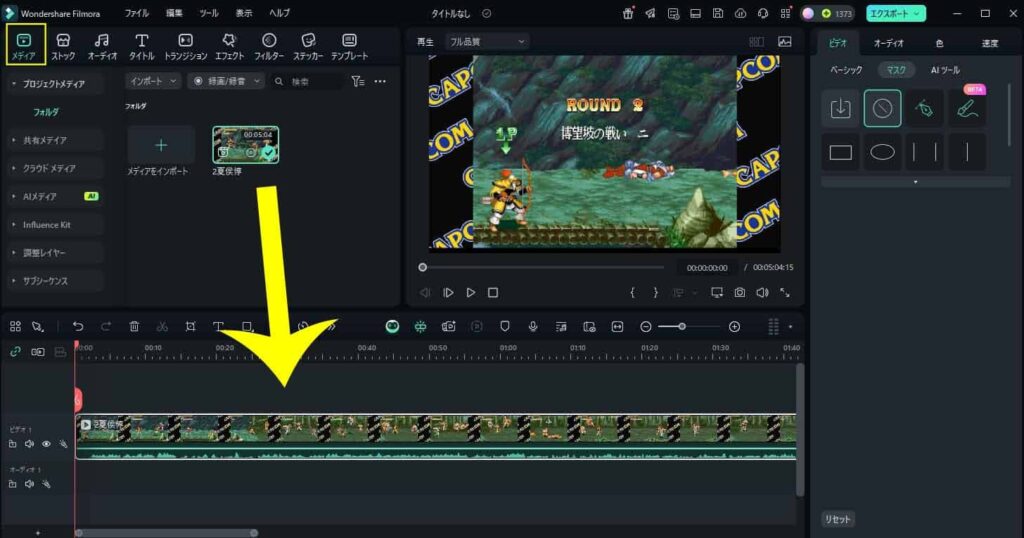Mute the ビデオ1 track speaker
Viewport: 1024px width, 538px height.
[x=29, y=444]
